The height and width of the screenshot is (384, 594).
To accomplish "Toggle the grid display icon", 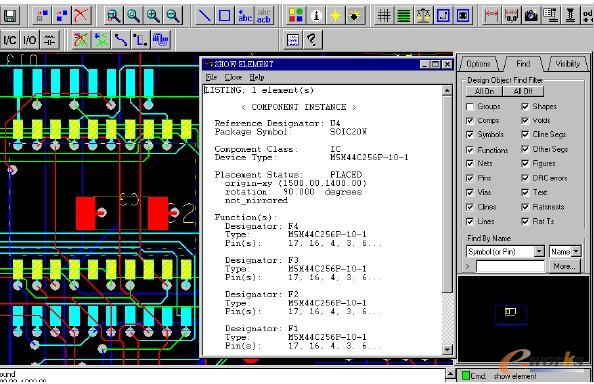I will pos(384,16).
